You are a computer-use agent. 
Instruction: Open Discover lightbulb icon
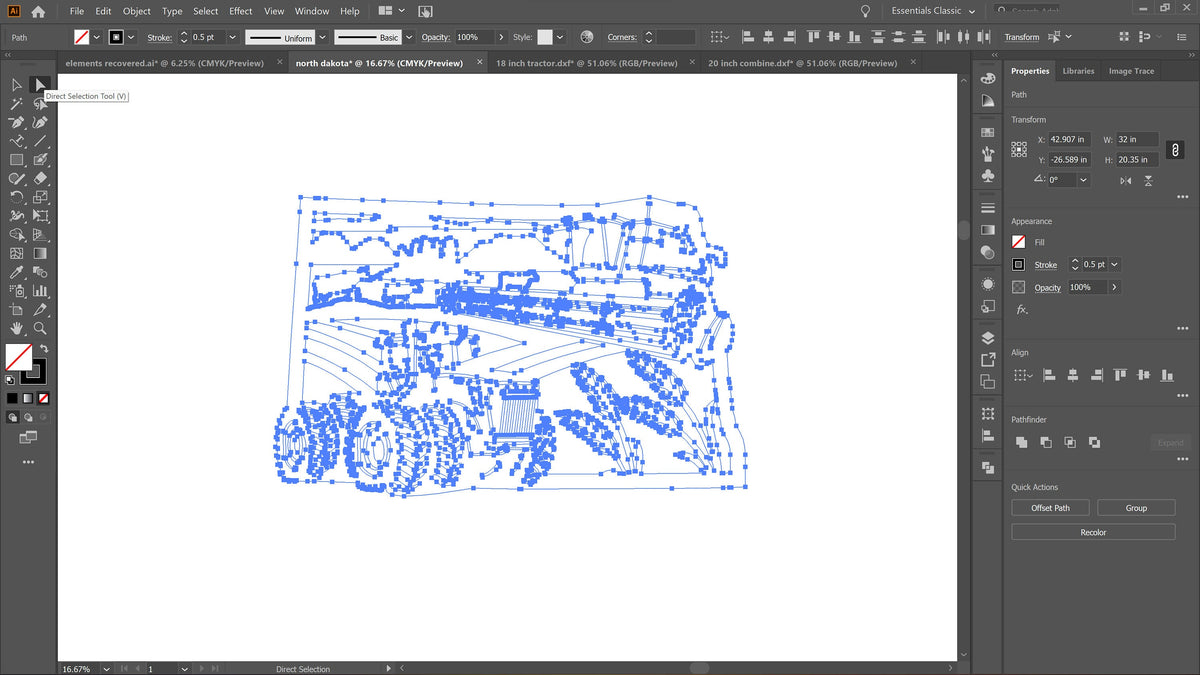pos(865,11)
